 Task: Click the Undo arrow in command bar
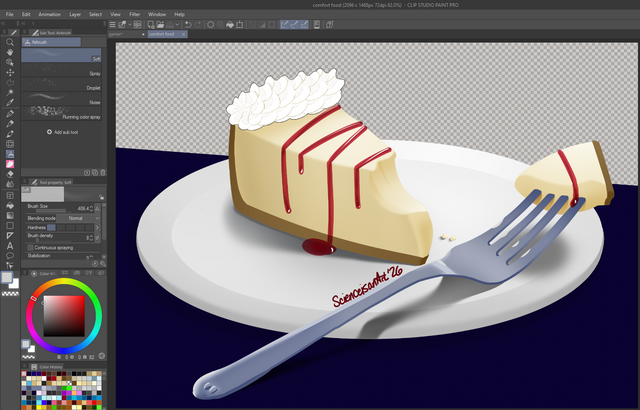tap(188, 24)
